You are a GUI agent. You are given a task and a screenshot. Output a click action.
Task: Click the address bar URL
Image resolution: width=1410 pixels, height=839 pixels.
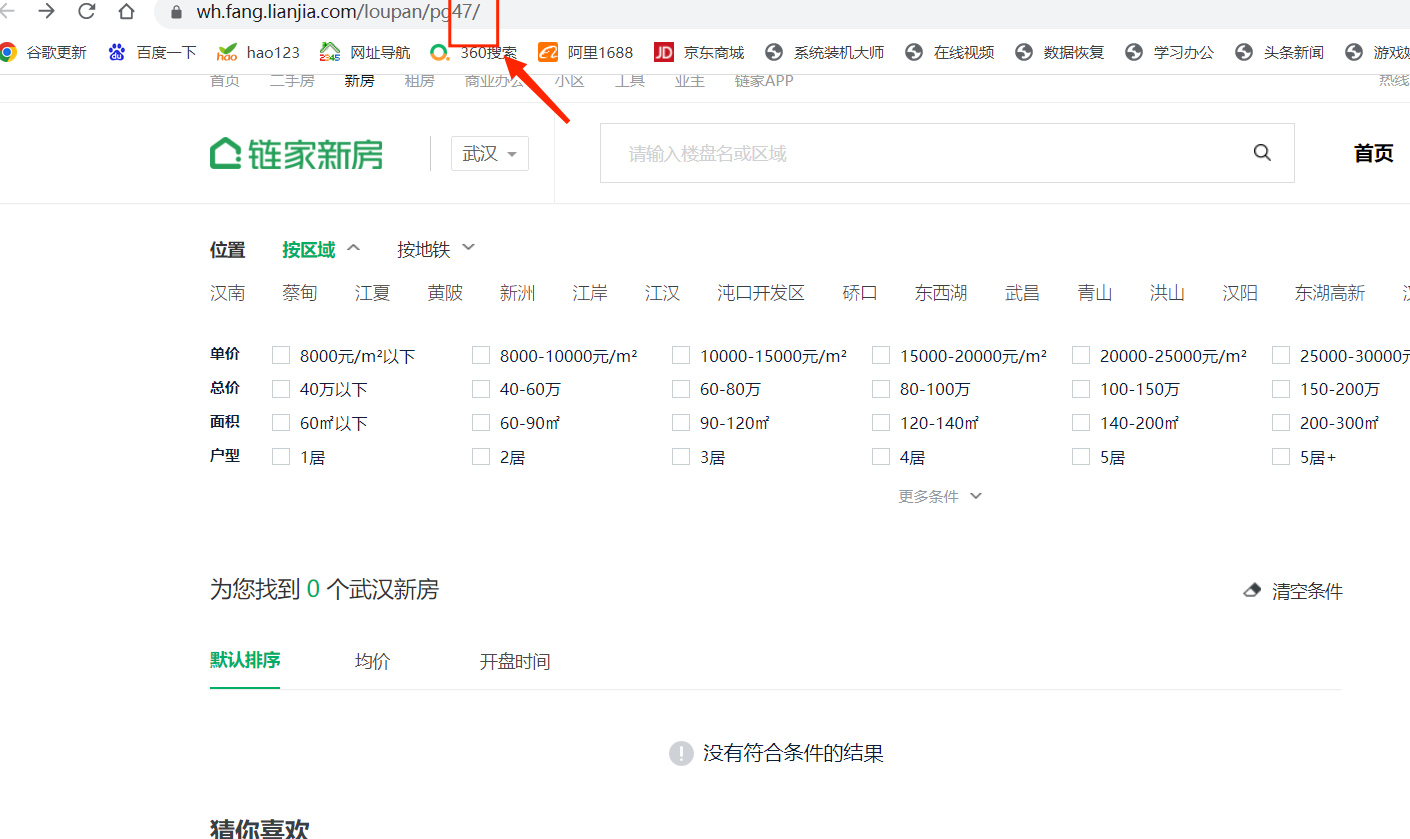pos(338,12)
